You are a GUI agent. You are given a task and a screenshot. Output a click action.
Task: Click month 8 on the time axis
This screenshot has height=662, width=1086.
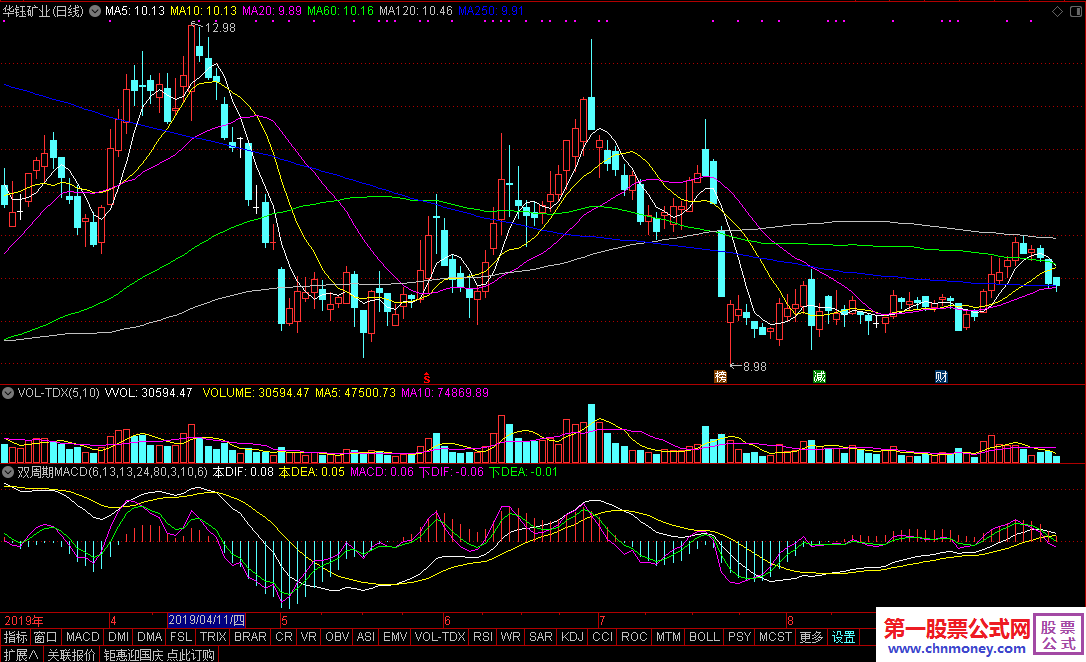tap(790, 620)
